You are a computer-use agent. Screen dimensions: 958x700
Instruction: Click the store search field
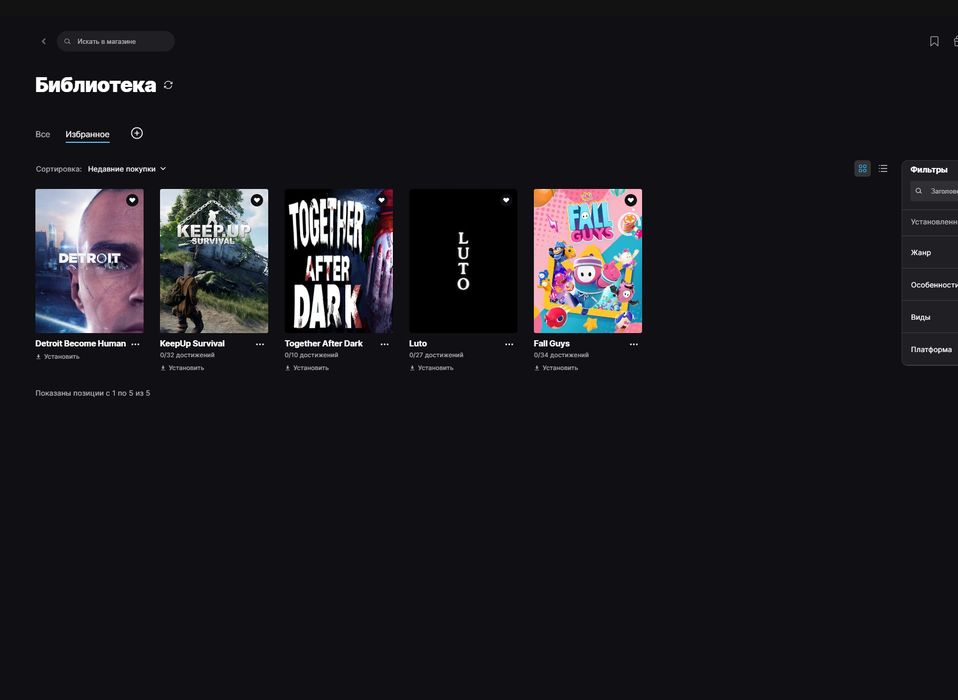[116, 42]
